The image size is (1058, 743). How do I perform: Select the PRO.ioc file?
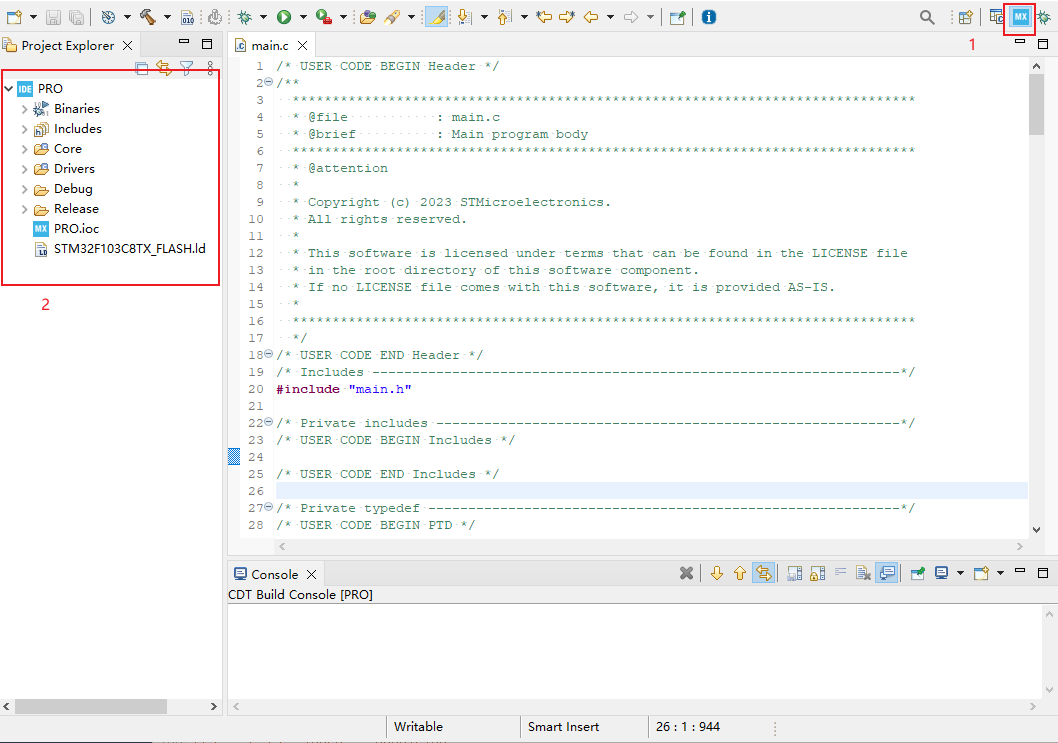click(x=66, y=229)
